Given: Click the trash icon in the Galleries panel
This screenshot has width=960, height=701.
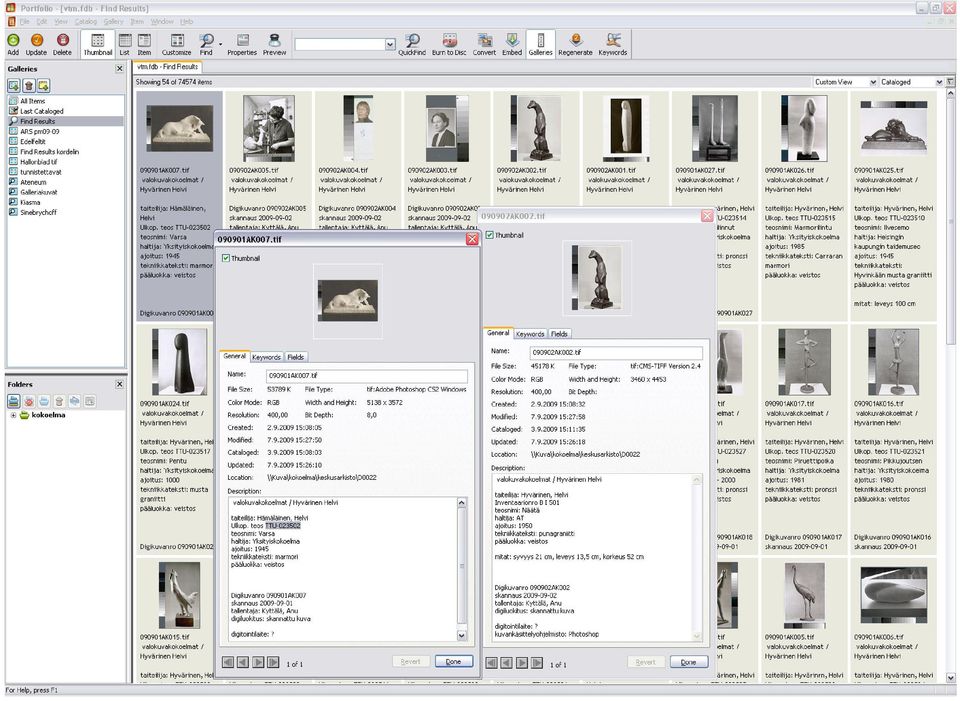Looking at the screenshot, I should tap(29, 86).
